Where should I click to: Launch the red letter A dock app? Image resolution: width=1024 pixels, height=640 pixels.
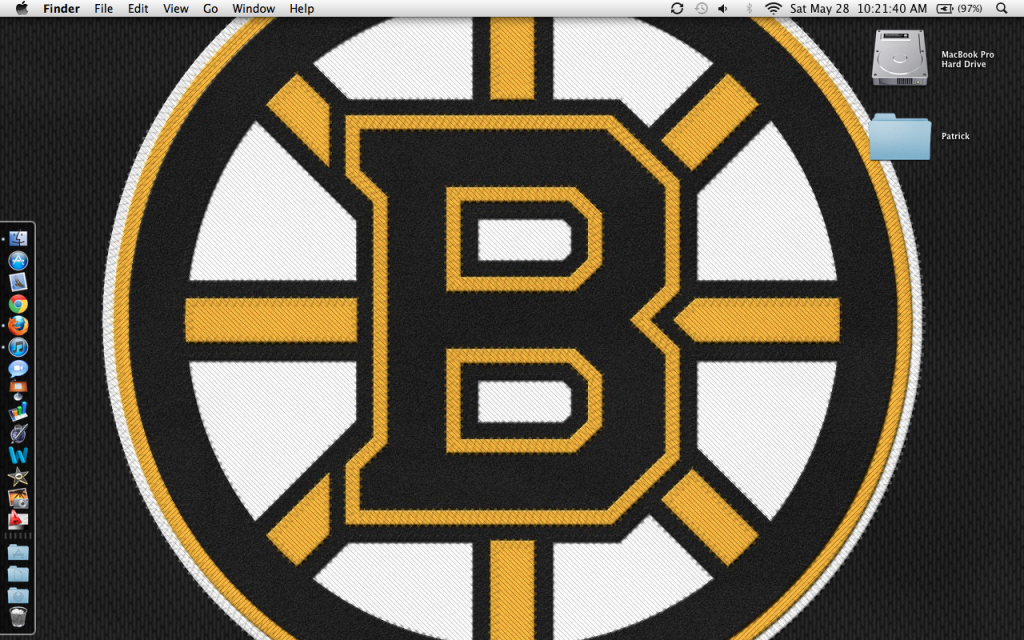[x=18, y=520]
